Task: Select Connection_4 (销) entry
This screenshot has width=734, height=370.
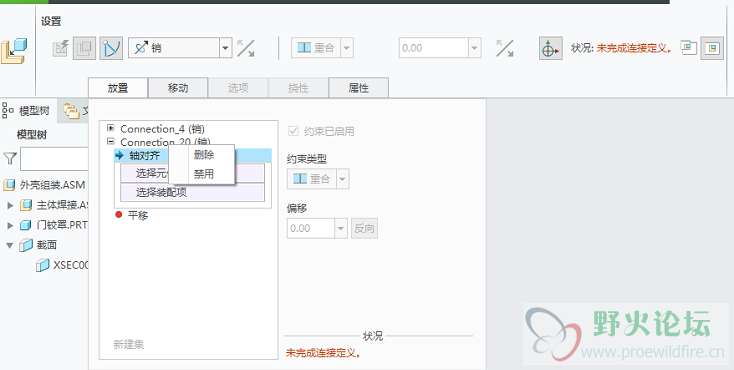Action: (x=162, y=129)
